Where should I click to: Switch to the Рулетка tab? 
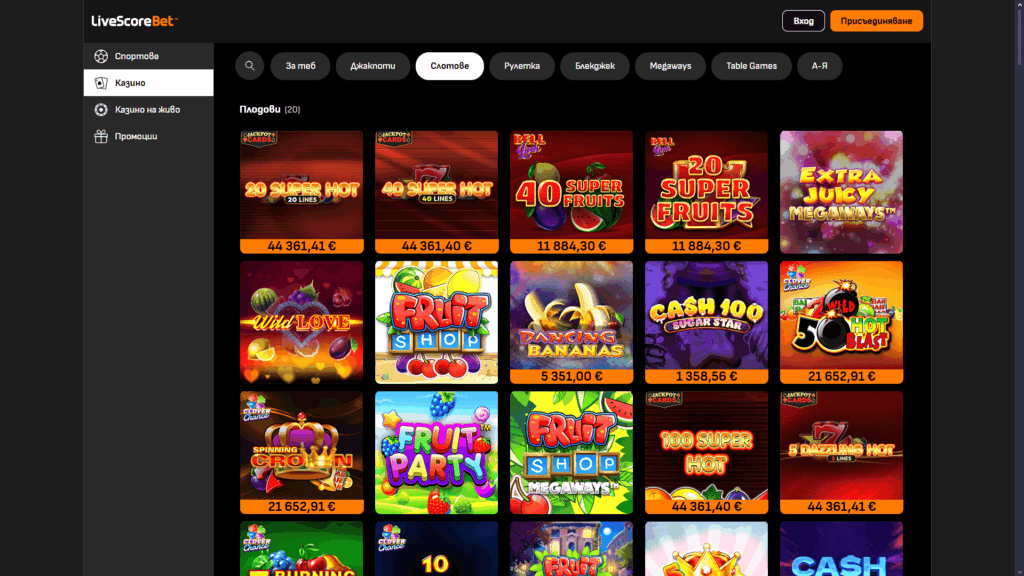(x=522, y=66)
